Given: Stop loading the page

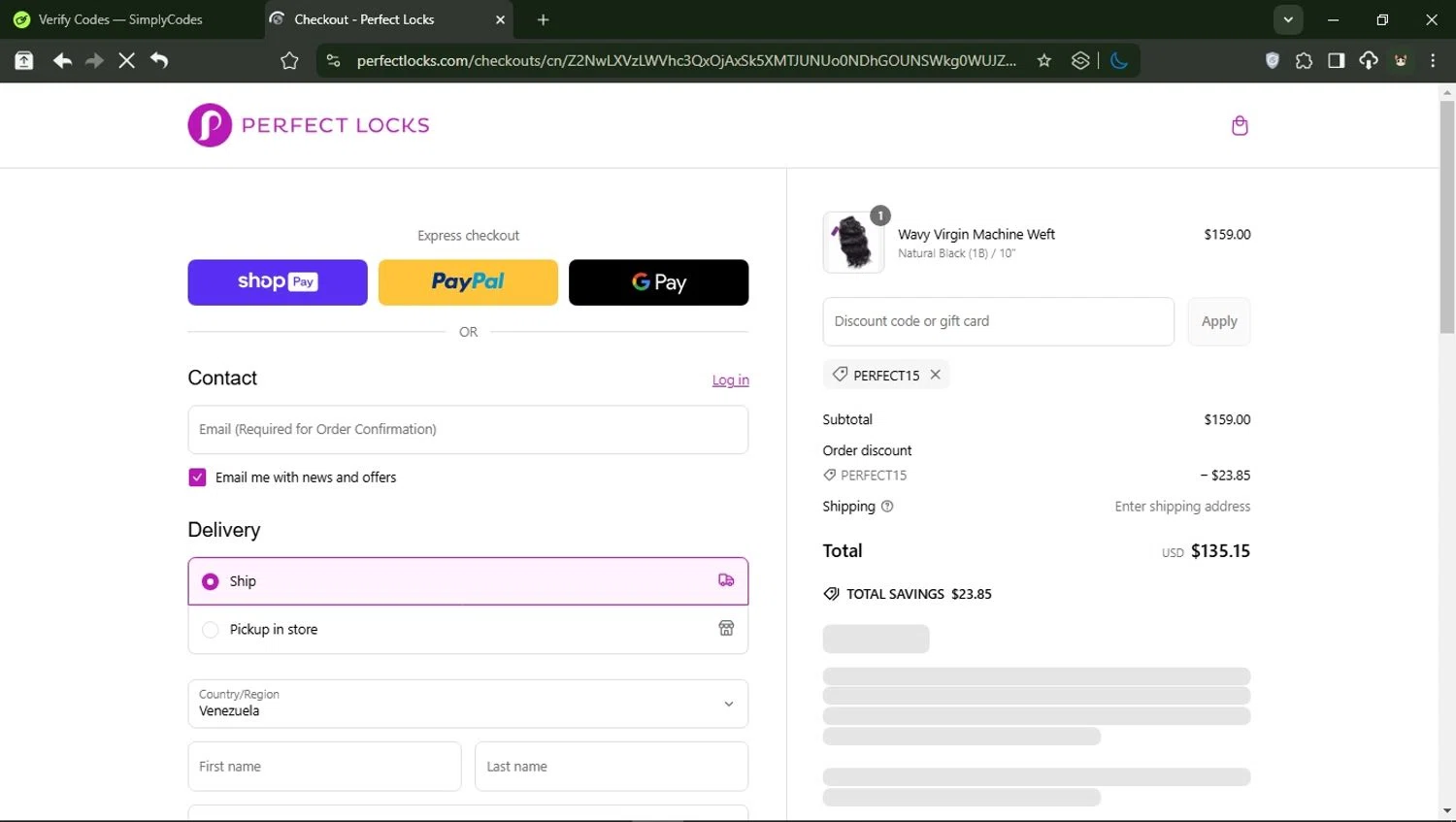Looking at the screenshot, I should (x=126, y=60).
